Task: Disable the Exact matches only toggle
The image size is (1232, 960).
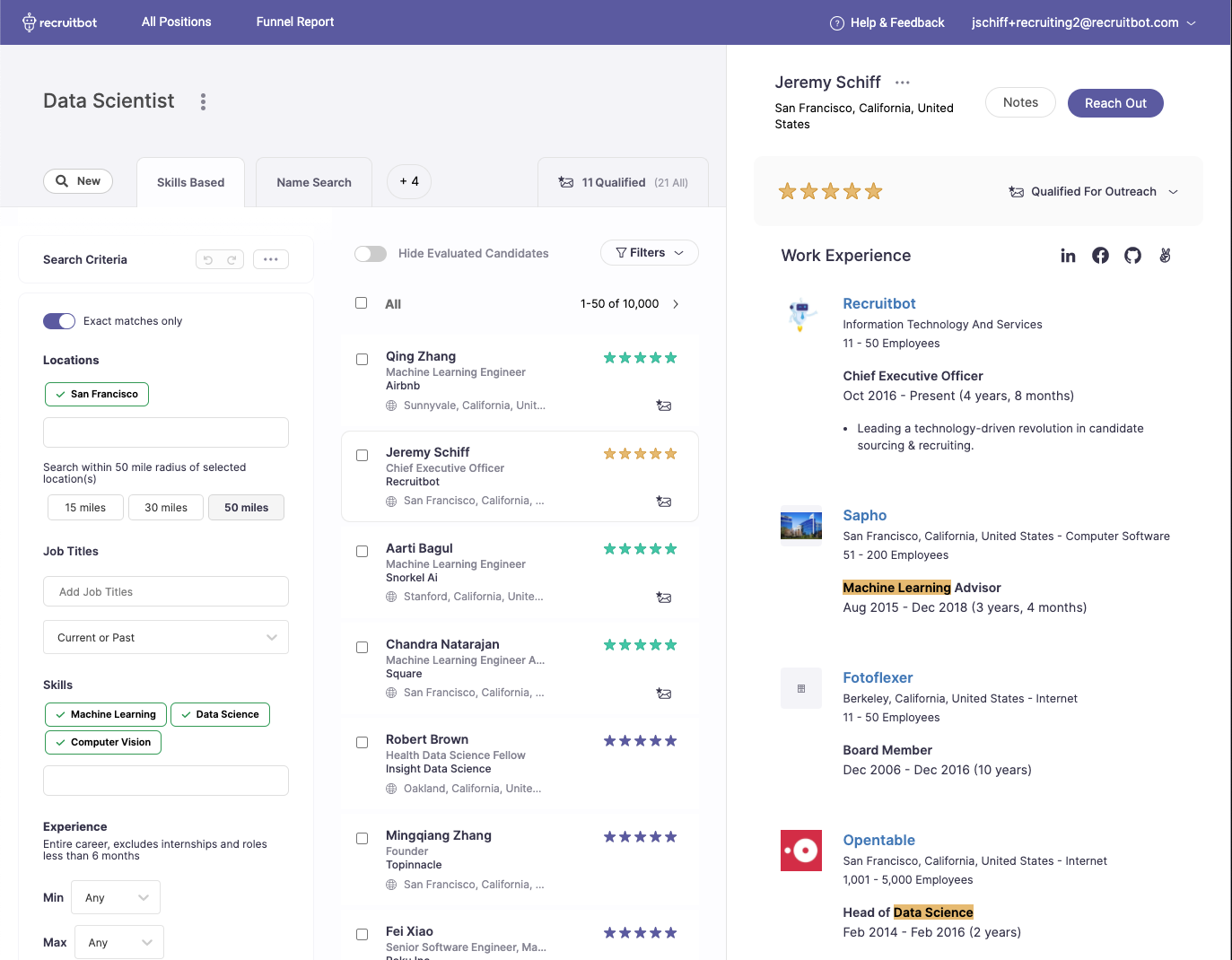Action: click(58, 320)
